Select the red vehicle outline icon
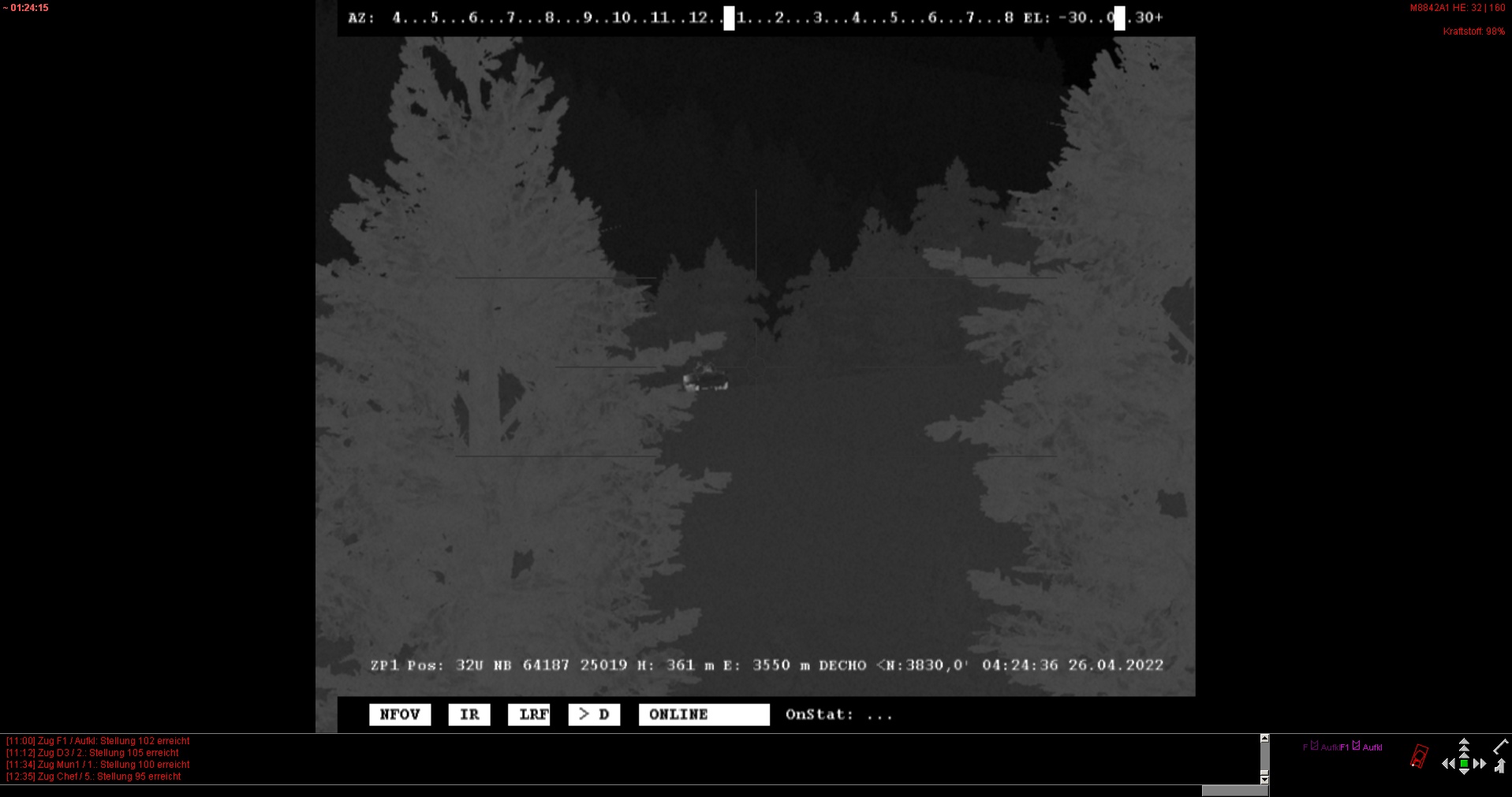The height and width of the screenshot is (797, 1512). click(1419, 756)
